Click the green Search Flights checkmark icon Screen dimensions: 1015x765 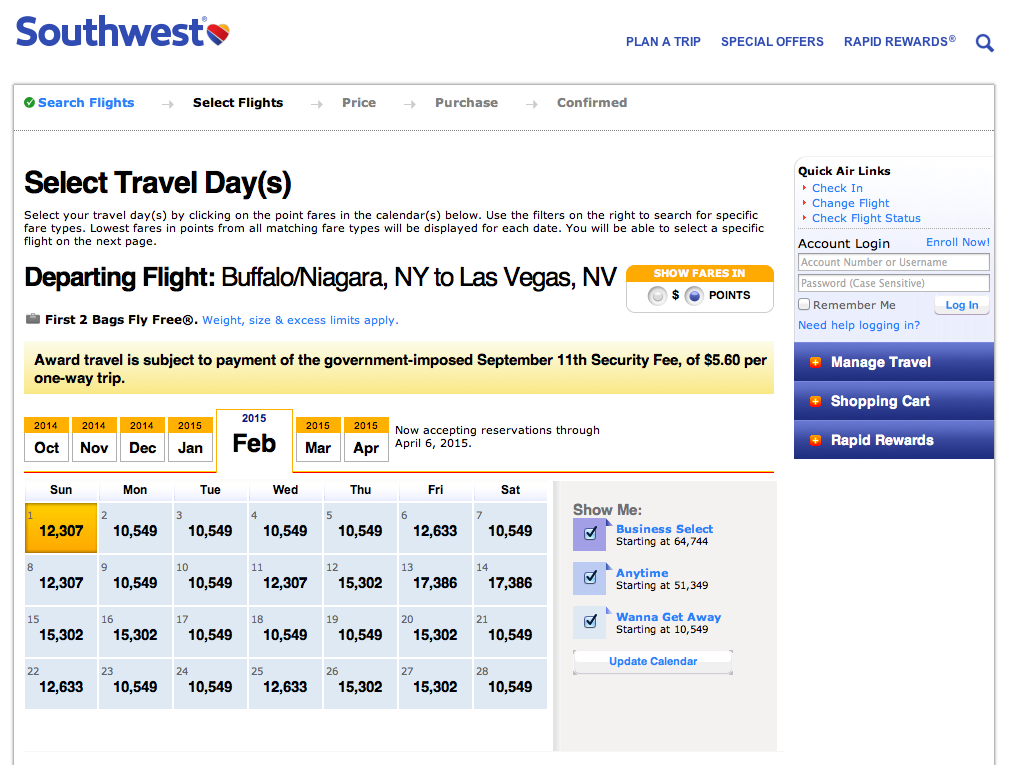pyautogui.click(x=30, y=102)
